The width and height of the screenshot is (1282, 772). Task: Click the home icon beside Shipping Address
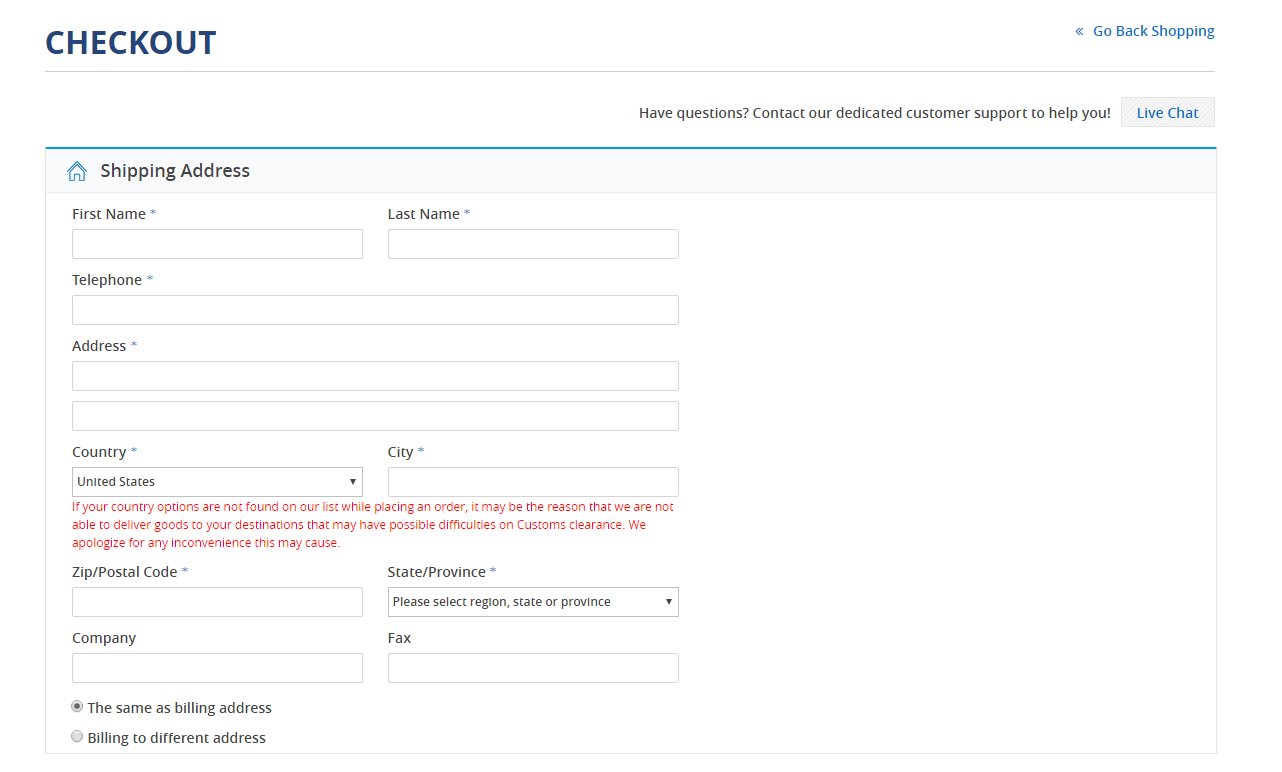coord(77,171)
